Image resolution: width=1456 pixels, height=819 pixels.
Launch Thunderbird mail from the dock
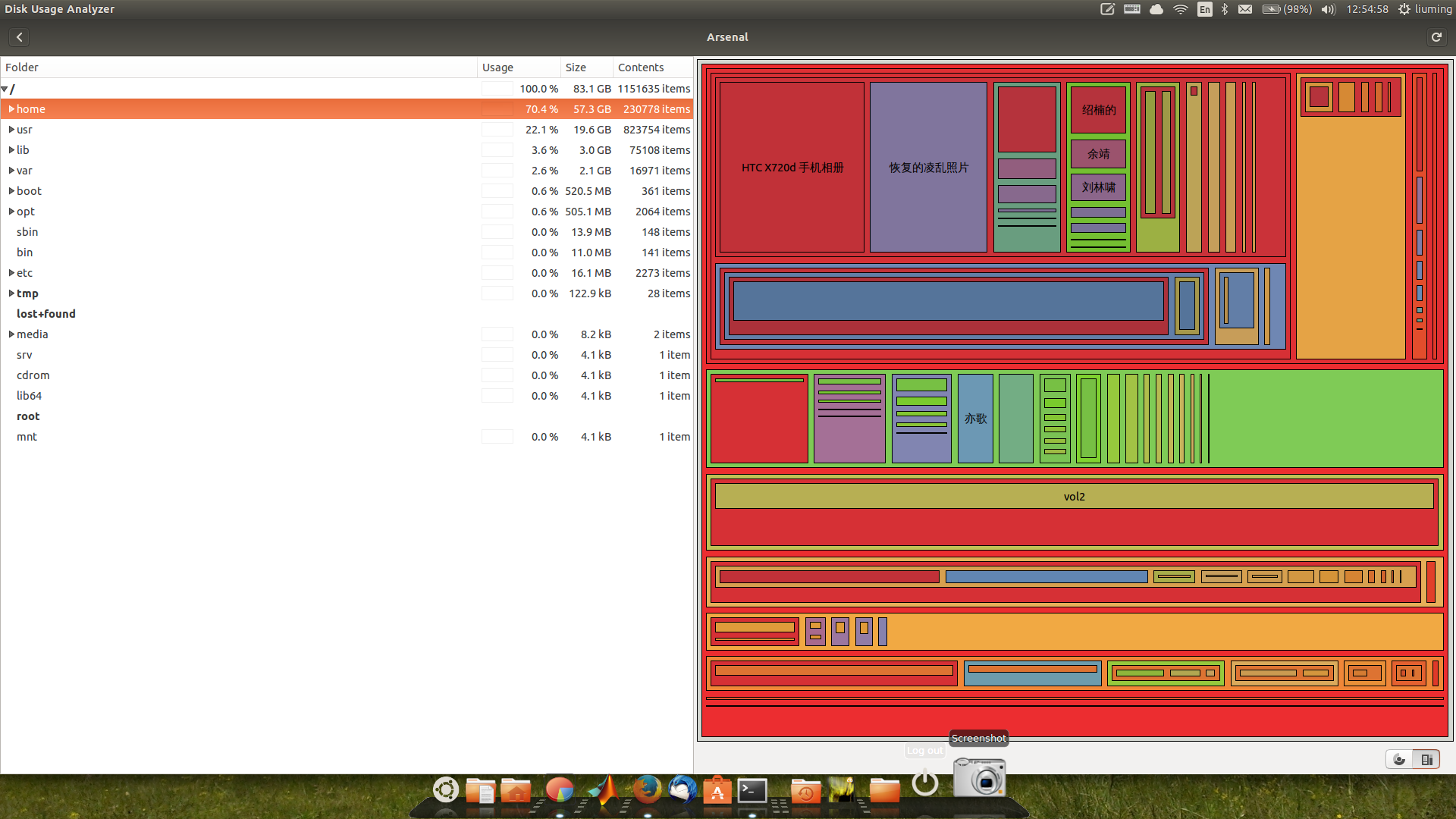682,790
